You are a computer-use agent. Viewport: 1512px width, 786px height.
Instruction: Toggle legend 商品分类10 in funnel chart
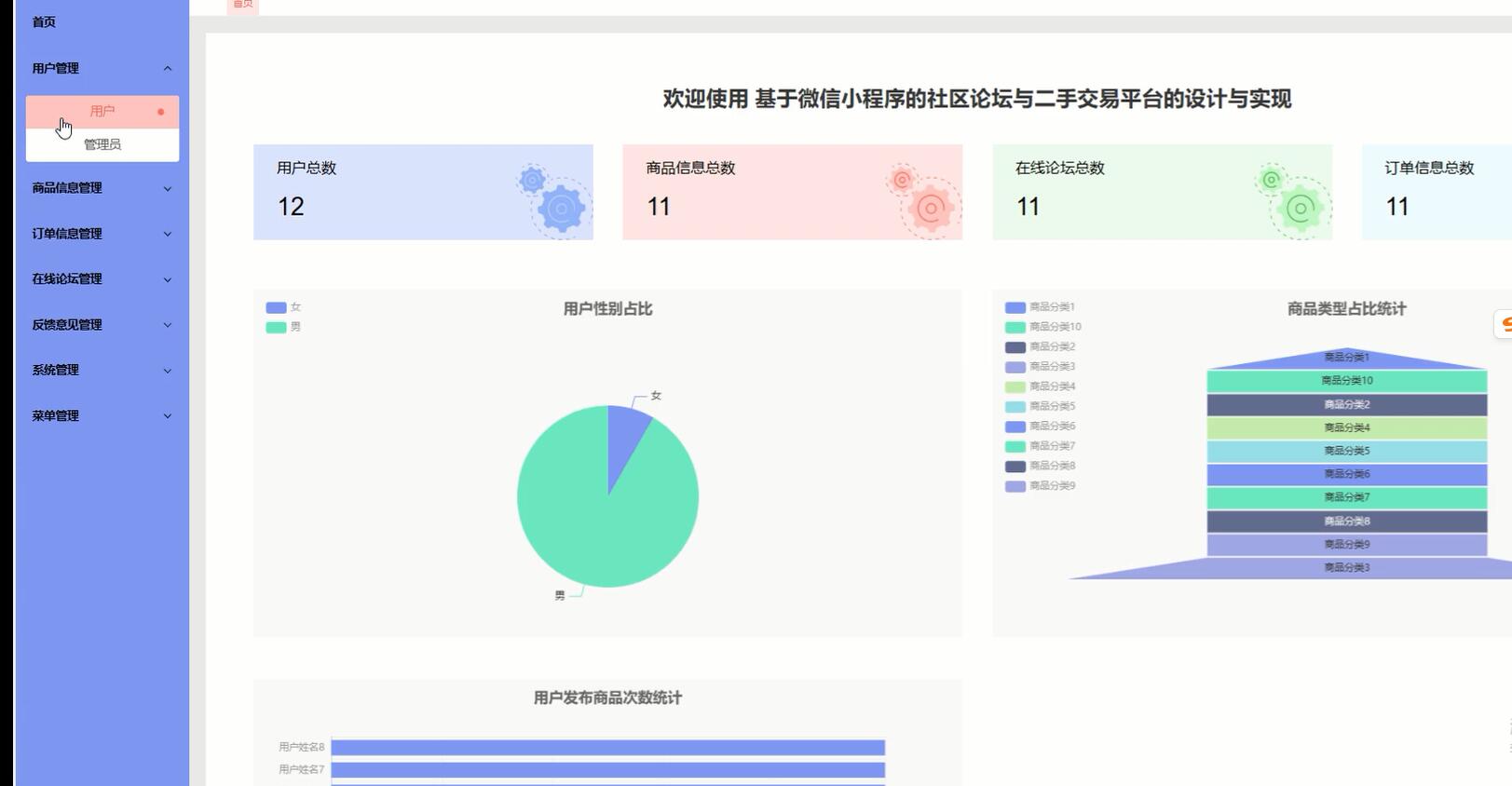click(1043, 327)
